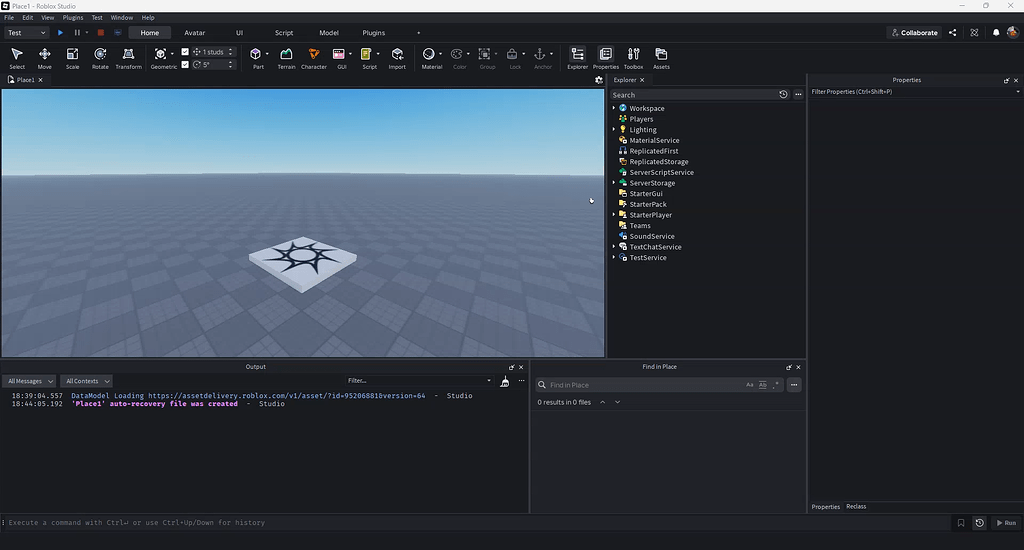The width and height of the screenshot is (1024, 550).
Task: Open the Test mode dropdown
Action: [27, 33]
